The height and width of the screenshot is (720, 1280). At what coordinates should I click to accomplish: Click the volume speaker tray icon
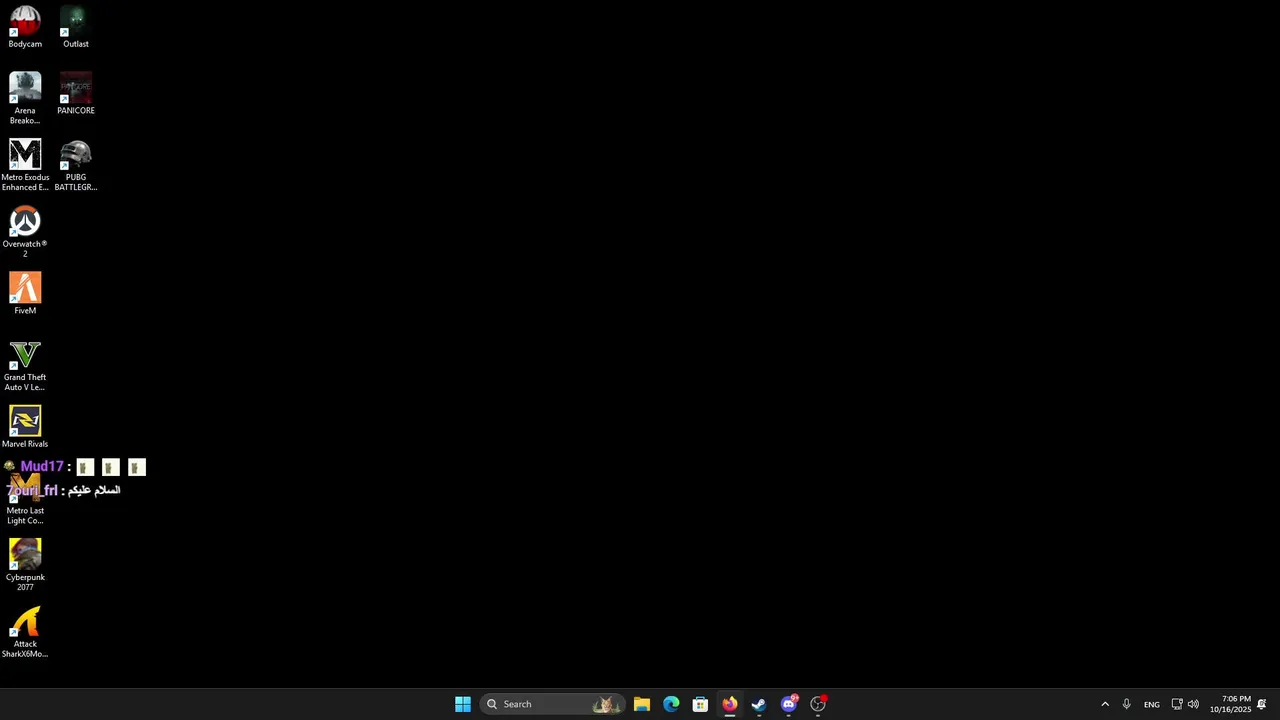pos(1193,704)
